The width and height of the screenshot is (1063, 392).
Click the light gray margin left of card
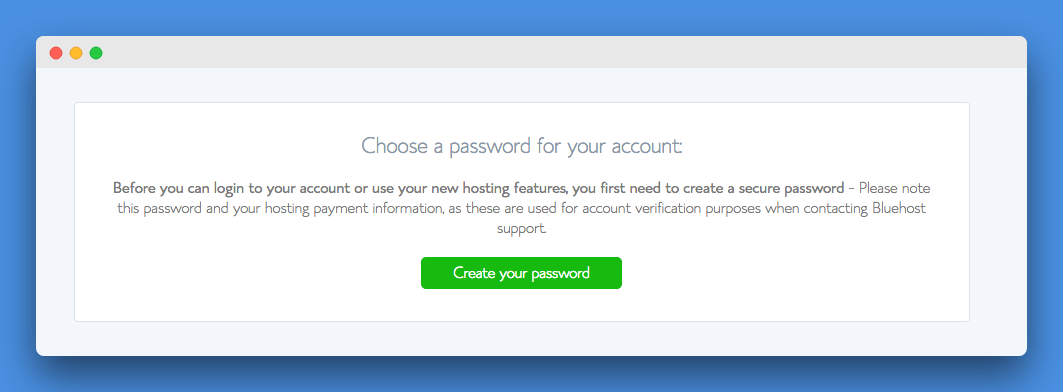click(x=55, y=212)
